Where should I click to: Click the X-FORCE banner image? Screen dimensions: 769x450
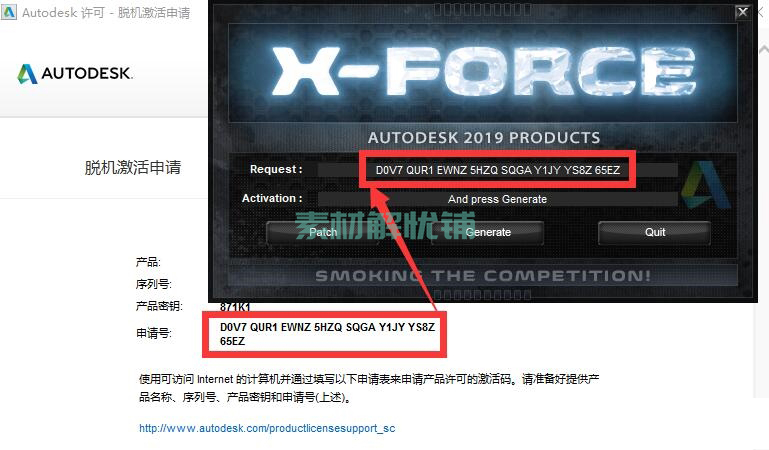[x=483, y=73]
